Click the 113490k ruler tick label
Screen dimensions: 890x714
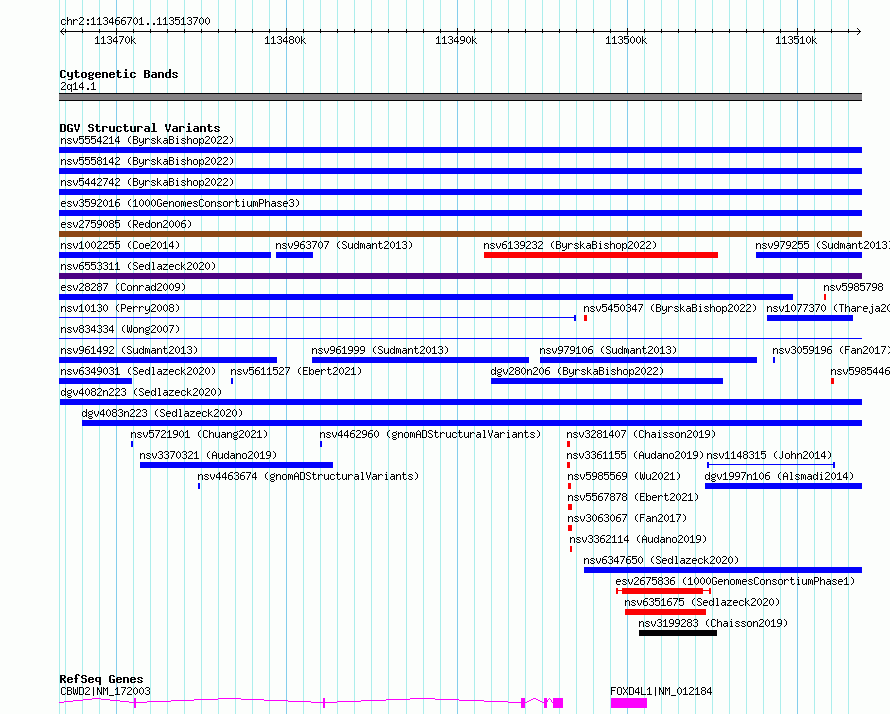coord(456,40)
